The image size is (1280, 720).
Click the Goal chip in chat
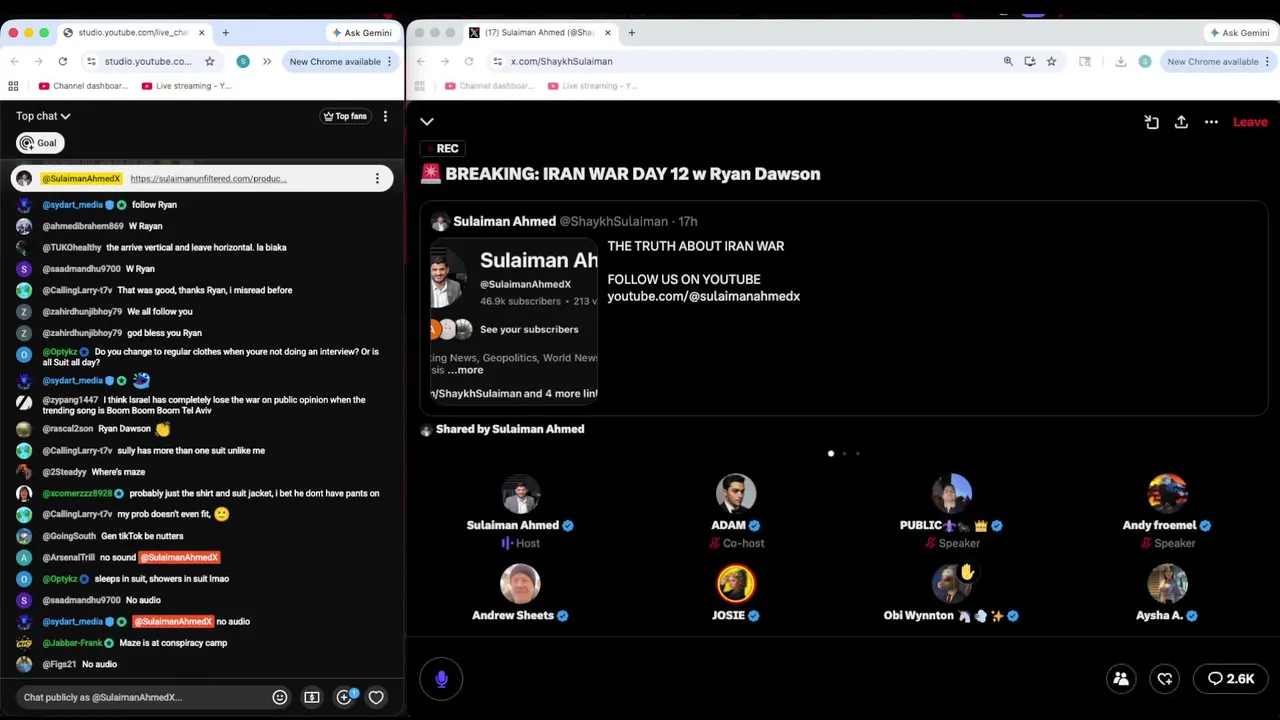(x=40, y=143)
